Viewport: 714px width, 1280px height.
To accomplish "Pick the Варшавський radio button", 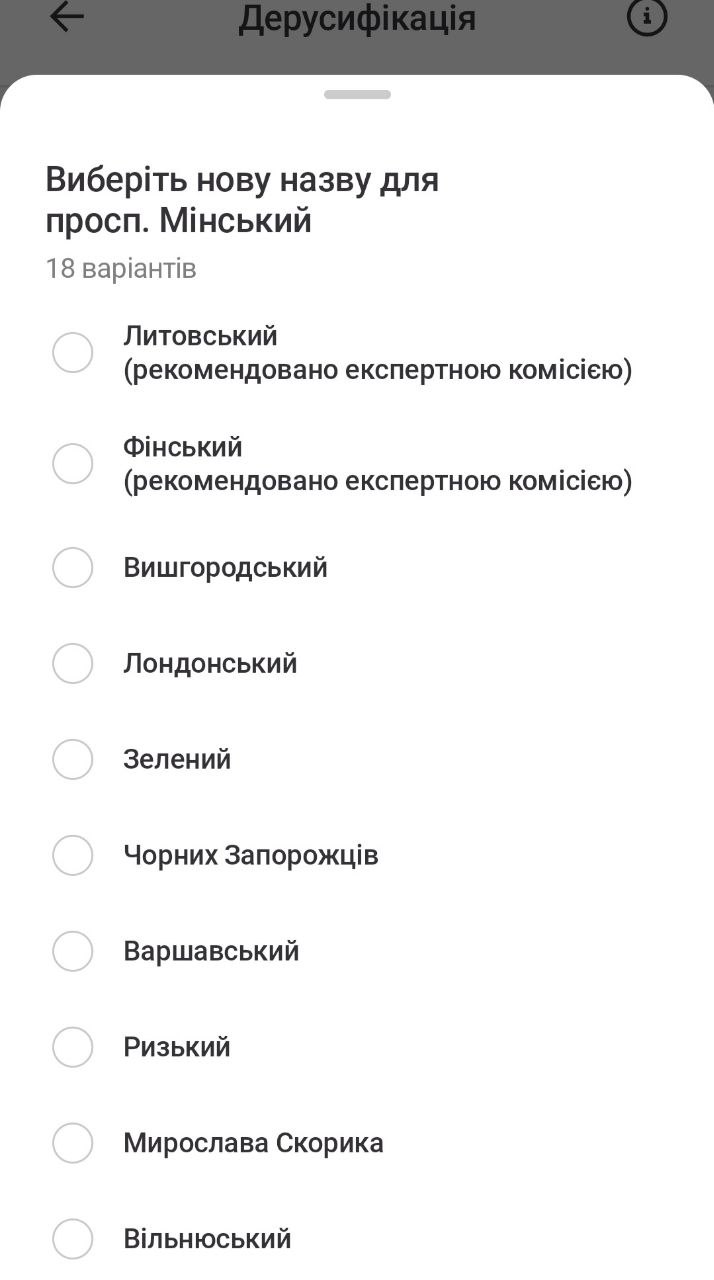I will click(x=72, y=952).
